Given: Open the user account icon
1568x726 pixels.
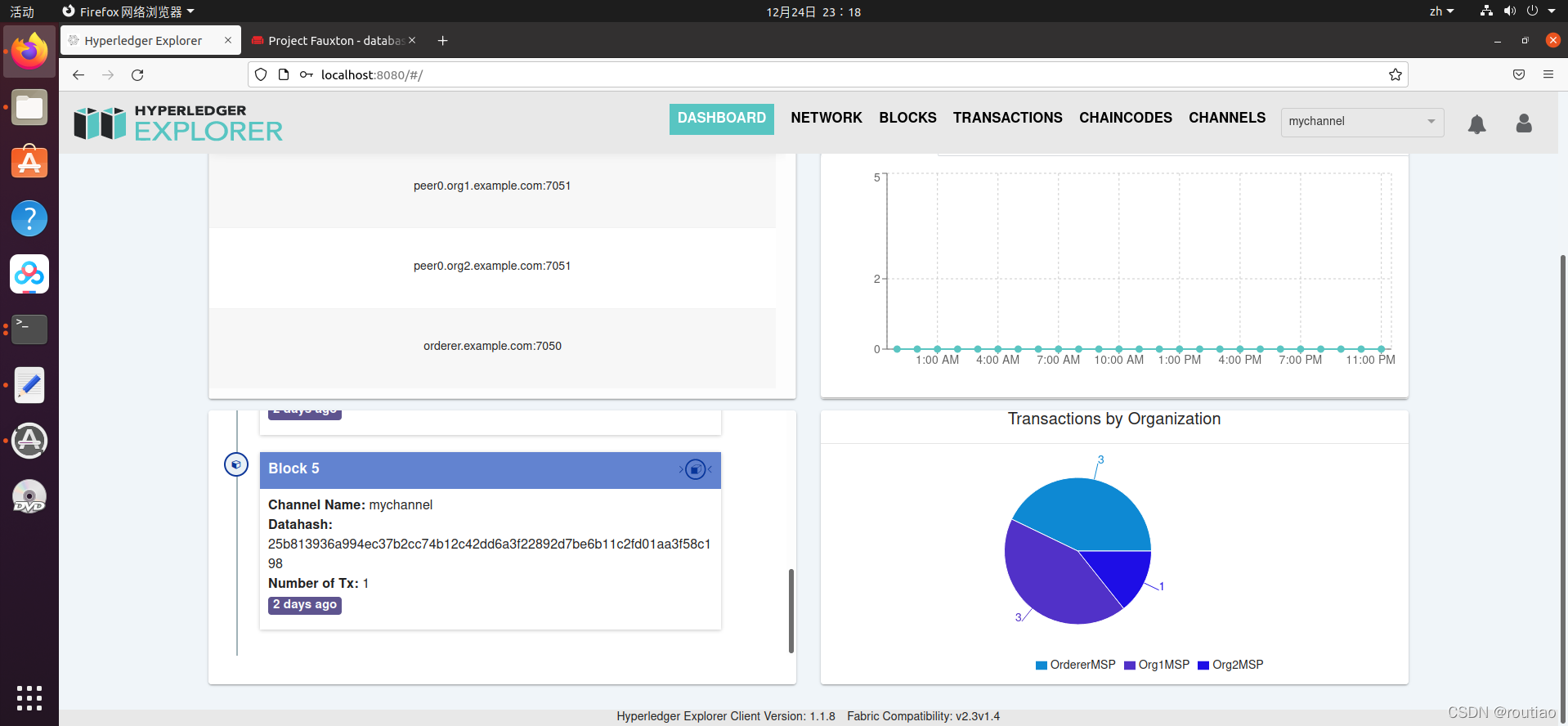Looking at the screenshot, I should (1524, 123).
